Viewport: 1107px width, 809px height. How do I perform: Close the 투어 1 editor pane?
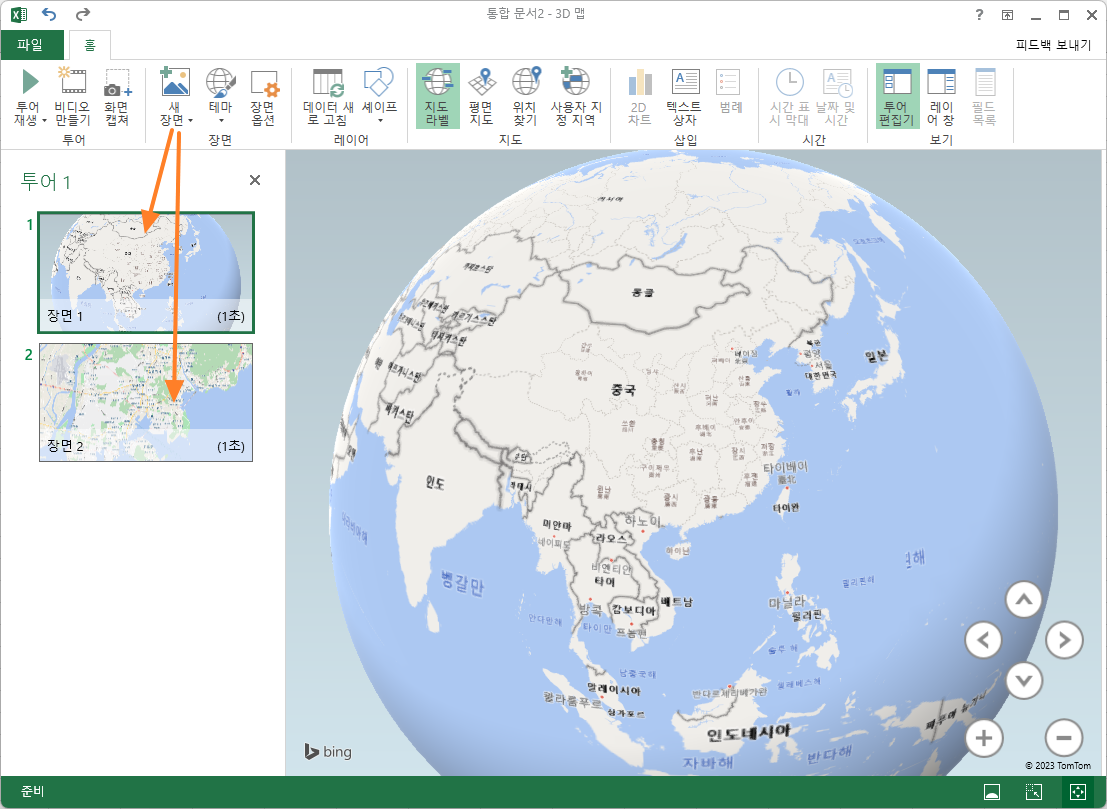pos(255,180)
